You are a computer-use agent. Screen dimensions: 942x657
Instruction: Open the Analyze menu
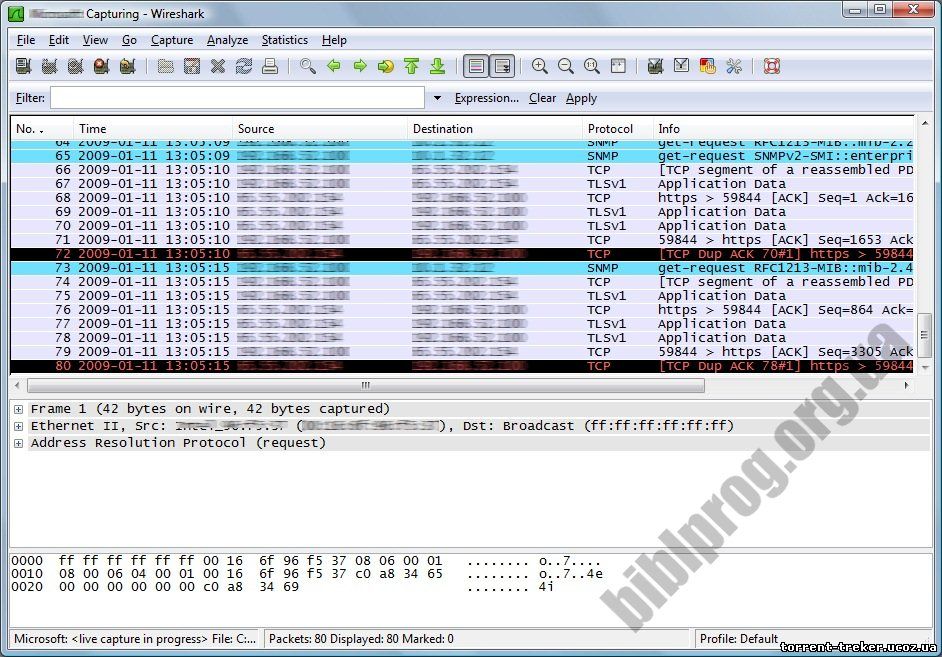(227, 40)
